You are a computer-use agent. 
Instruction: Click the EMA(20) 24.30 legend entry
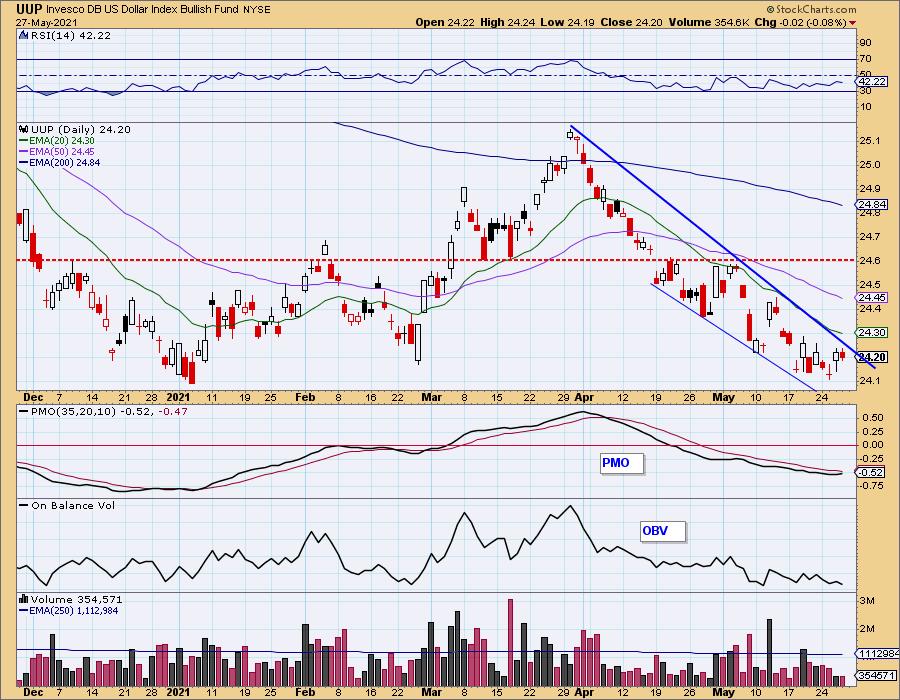tap(57, 141)
